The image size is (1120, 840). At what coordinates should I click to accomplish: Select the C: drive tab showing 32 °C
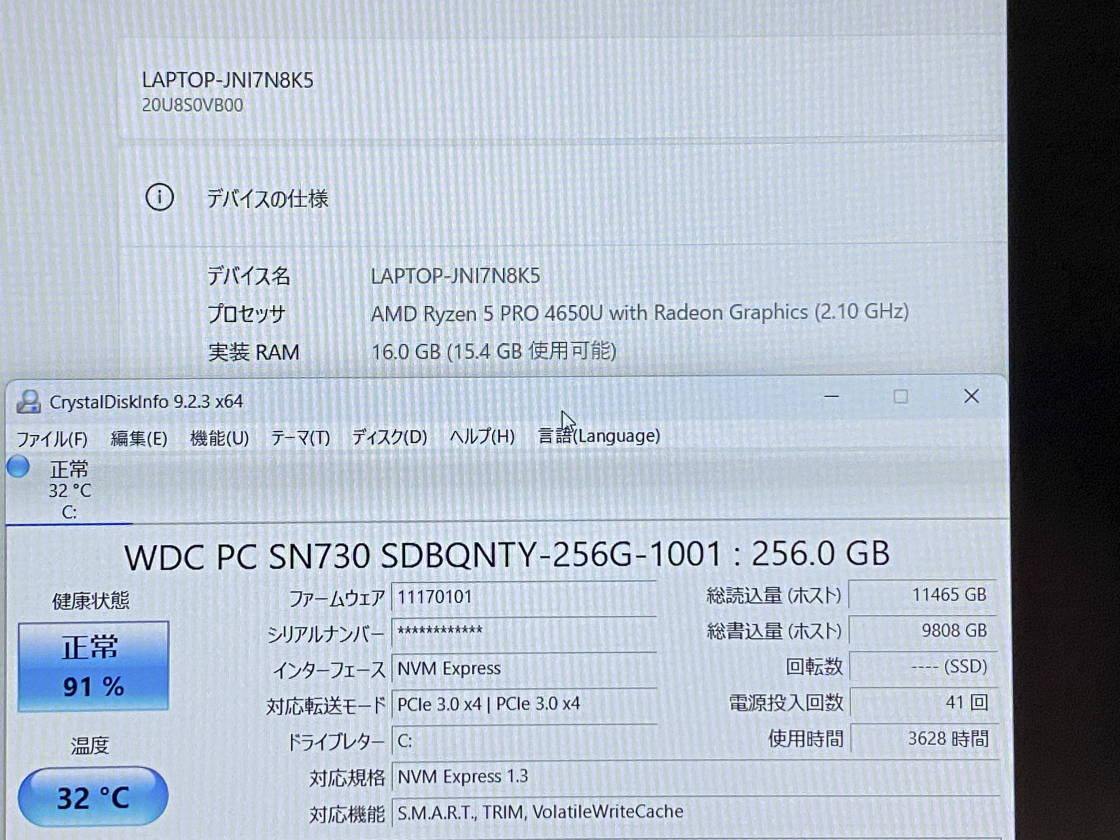point(68,490)
